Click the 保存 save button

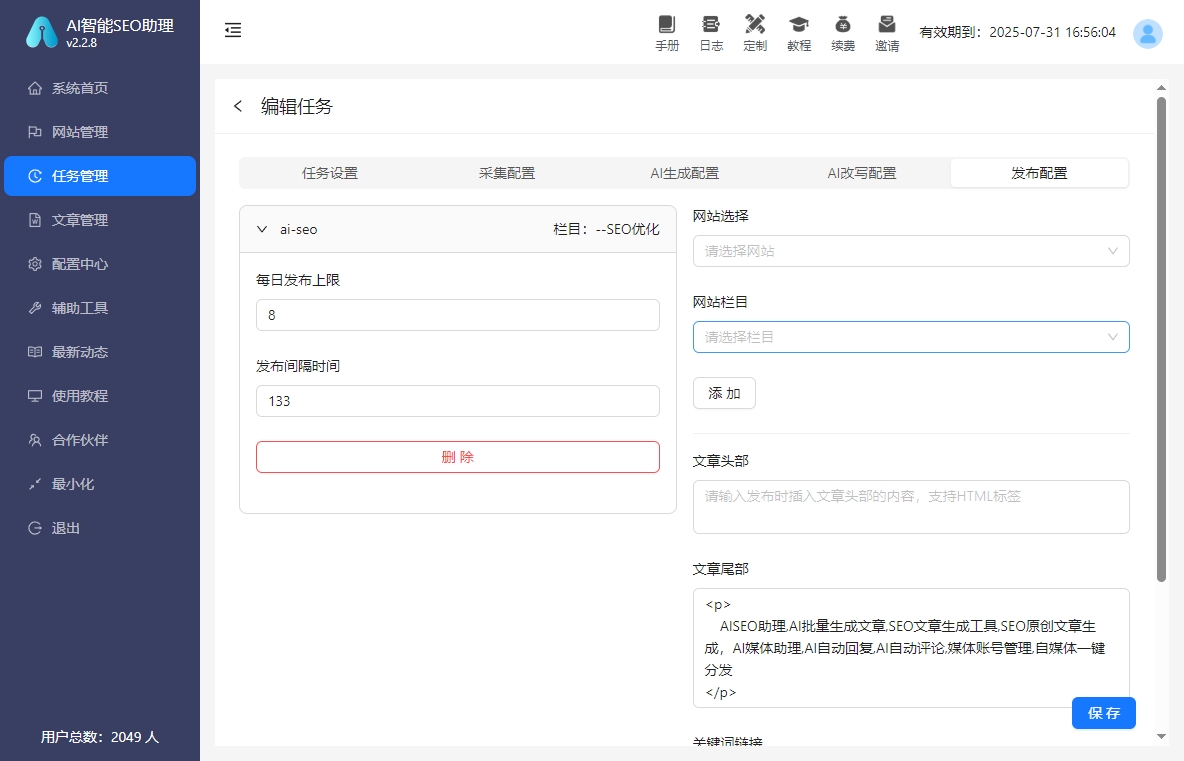point(1103,713)
